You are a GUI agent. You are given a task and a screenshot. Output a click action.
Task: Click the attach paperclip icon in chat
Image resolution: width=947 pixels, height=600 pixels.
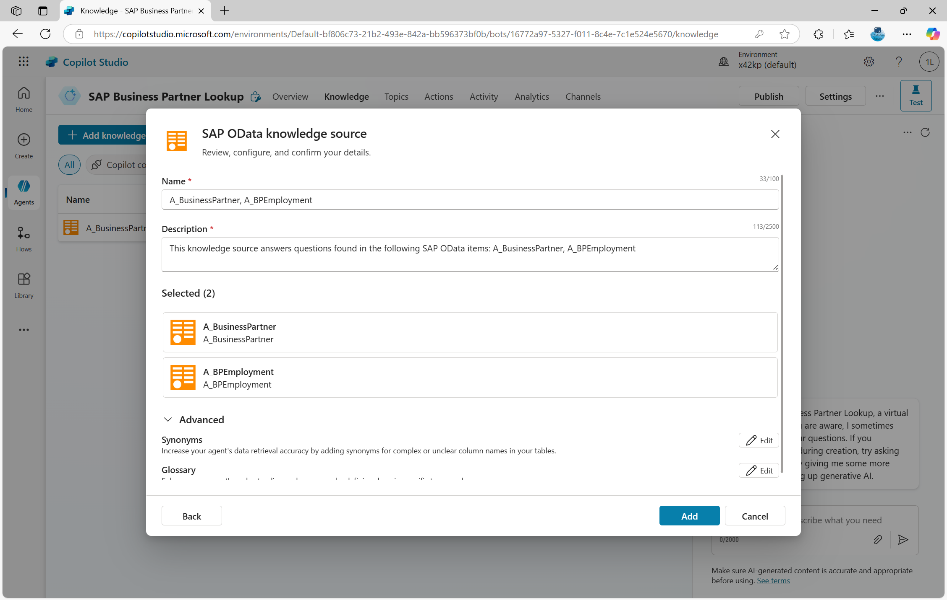(x=878, y=540)
